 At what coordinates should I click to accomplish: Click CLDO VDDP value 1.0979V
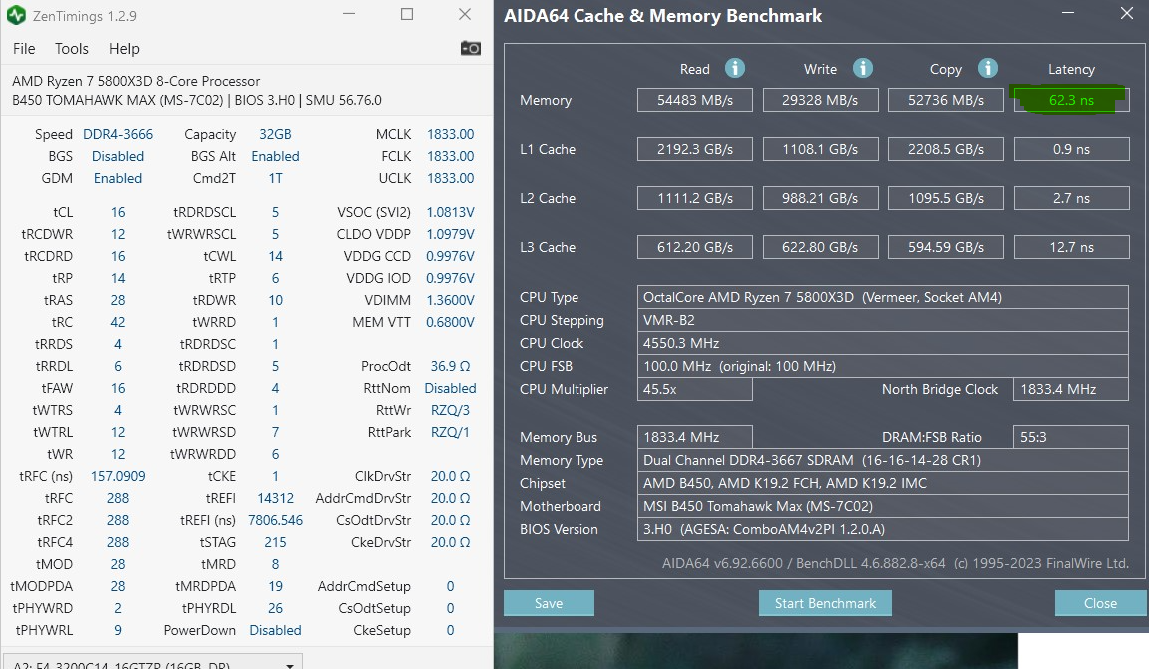tap(451, 234)
